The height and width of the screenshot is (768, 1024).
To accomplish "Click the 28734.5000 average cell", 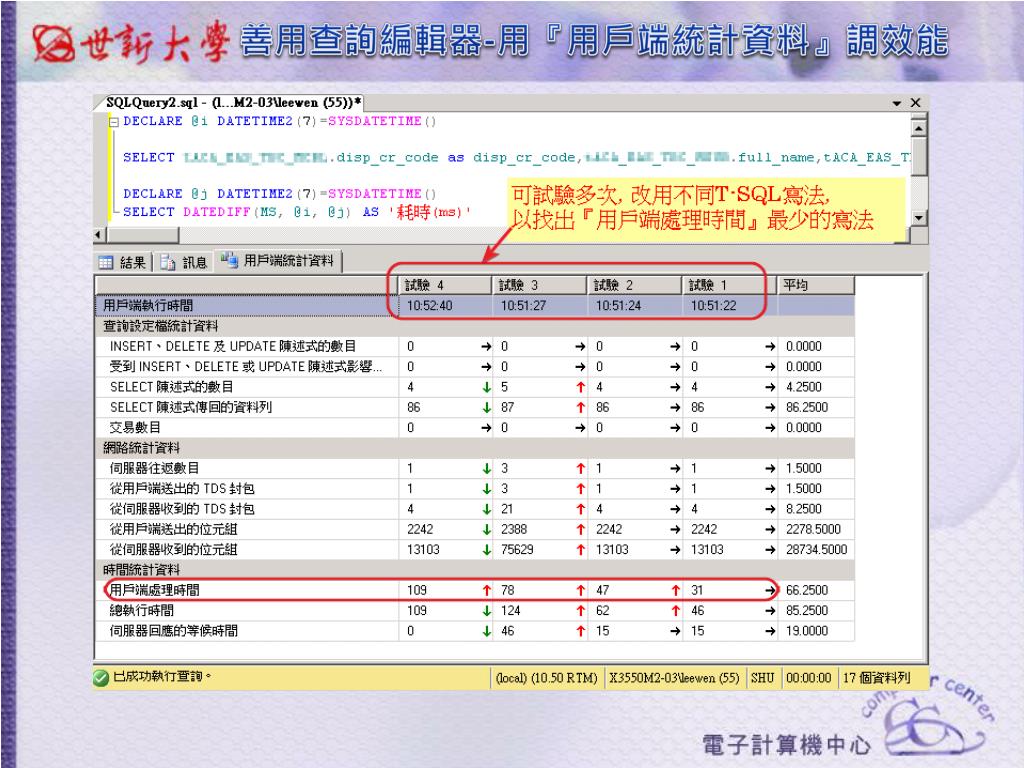I will coord(816,550).
